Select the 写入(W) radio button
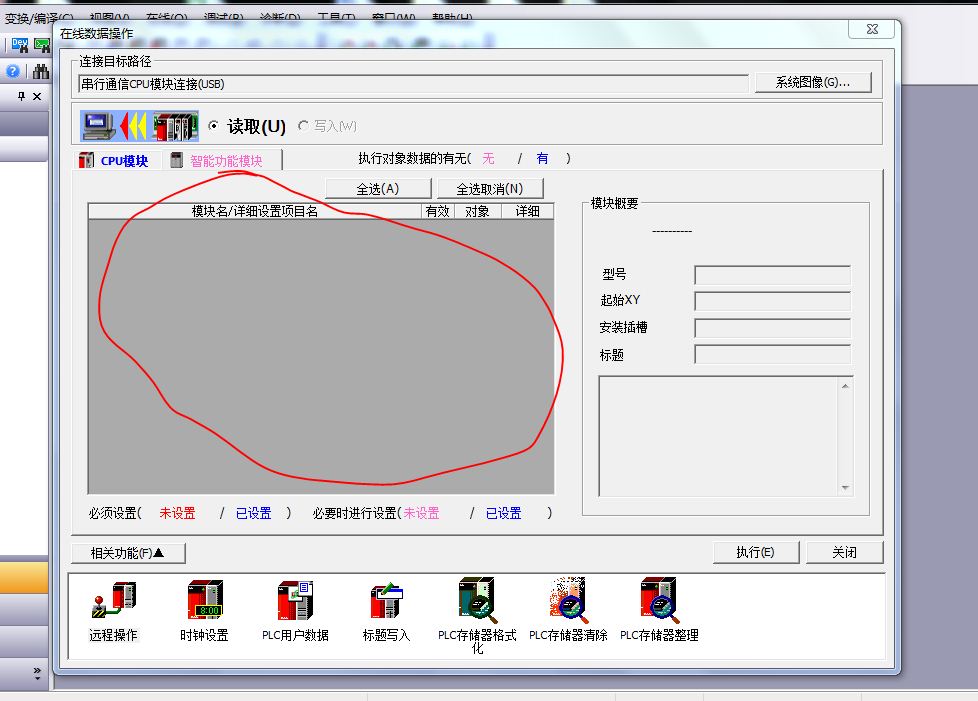 pyautogui.click(x=303, y=126)
